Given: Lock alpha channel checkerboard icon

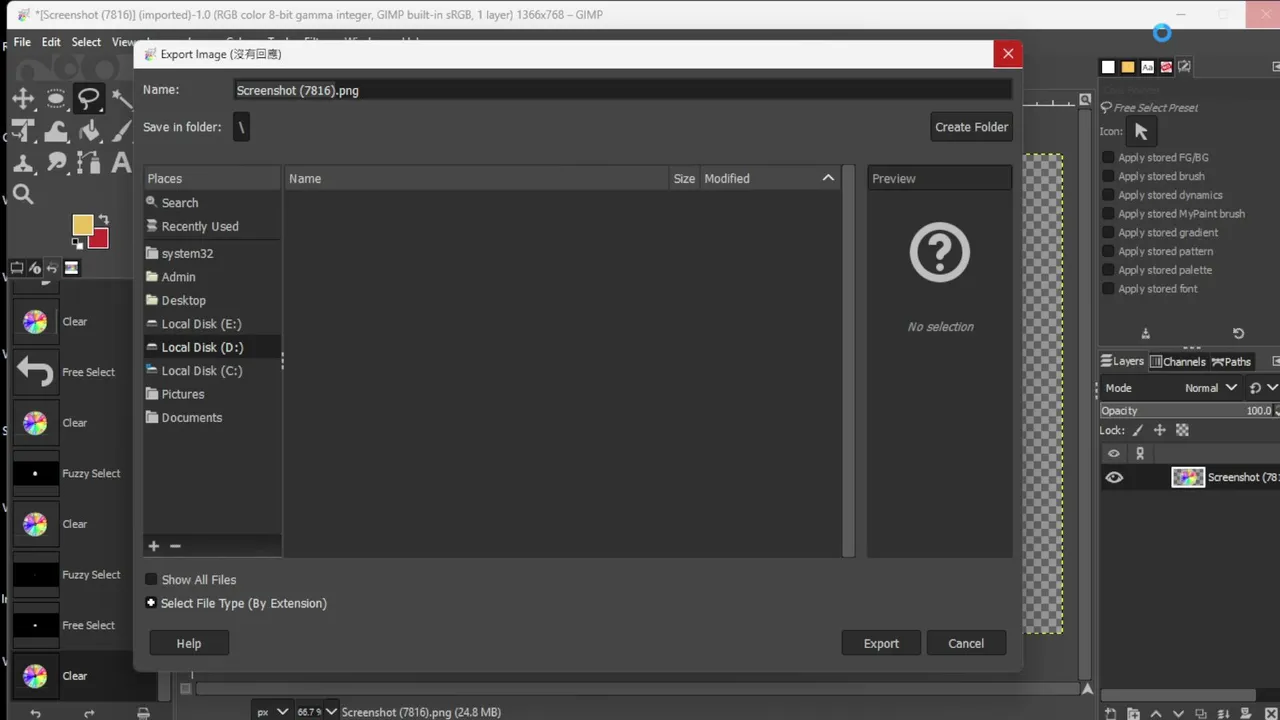Looking at the screenshot, I should tap(1182, 430).
